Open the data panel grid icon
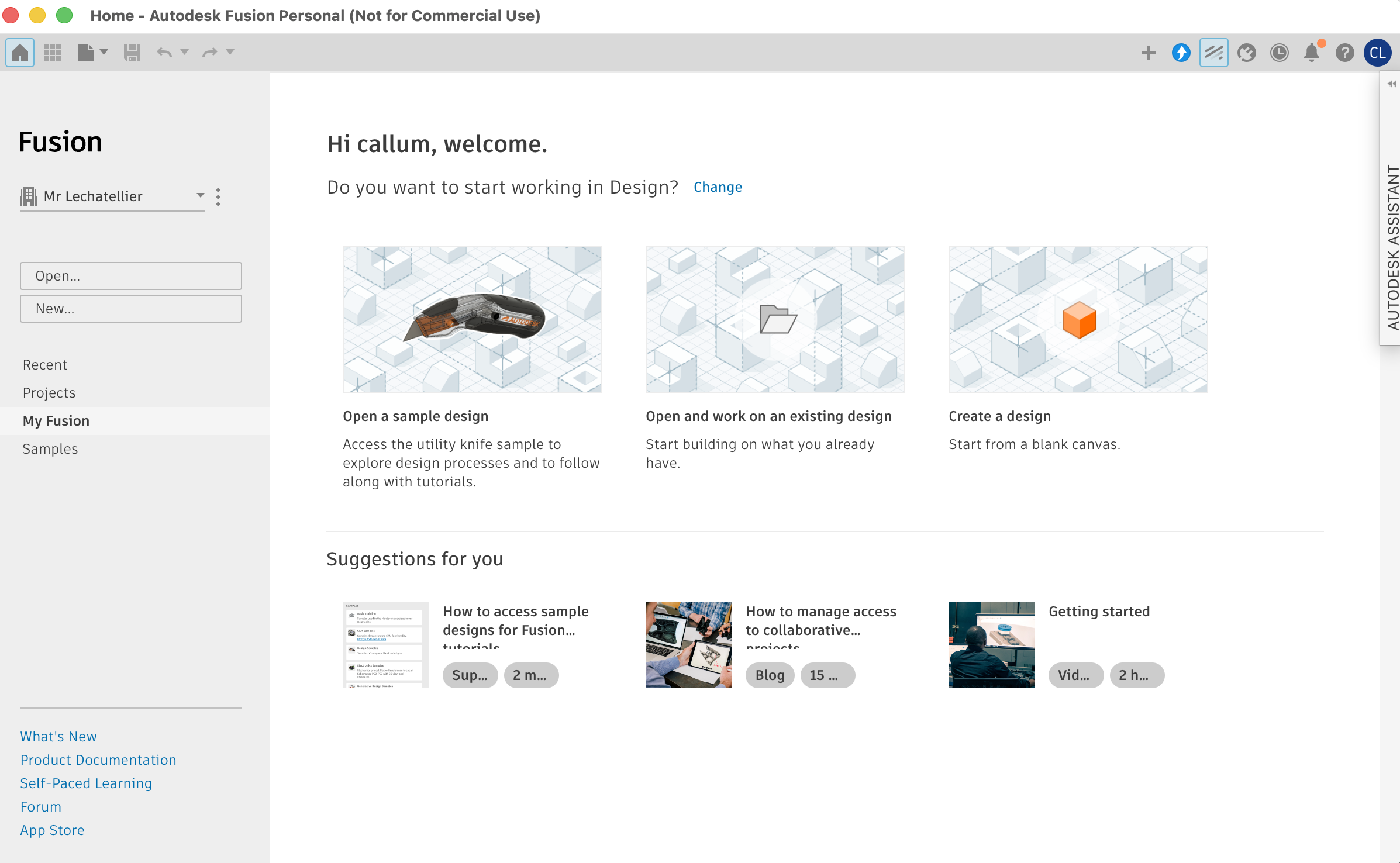Viewport: 1400px width, 863px height. [x=53, y=53]
